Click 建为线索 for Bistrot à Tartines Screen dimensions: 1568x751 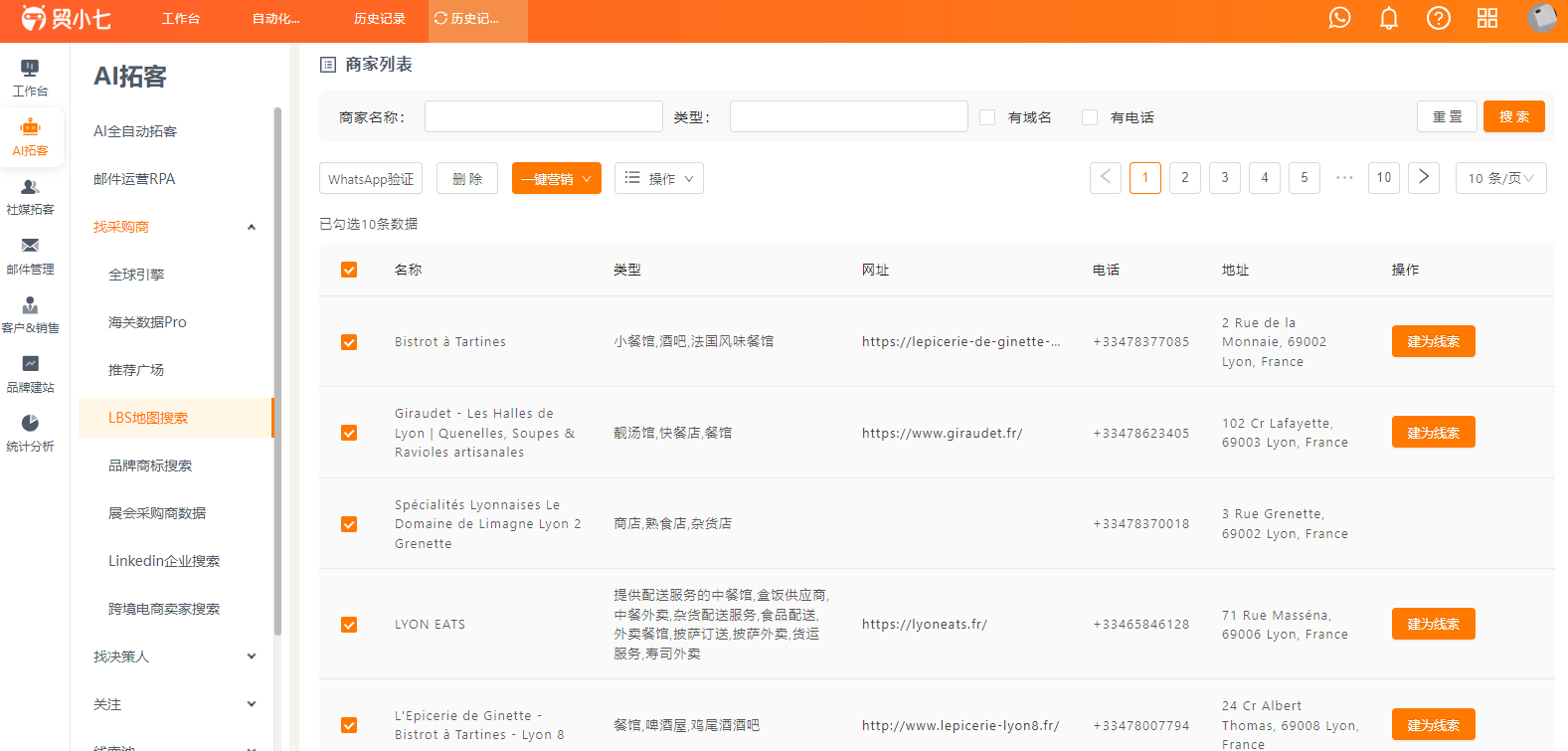1434,341
